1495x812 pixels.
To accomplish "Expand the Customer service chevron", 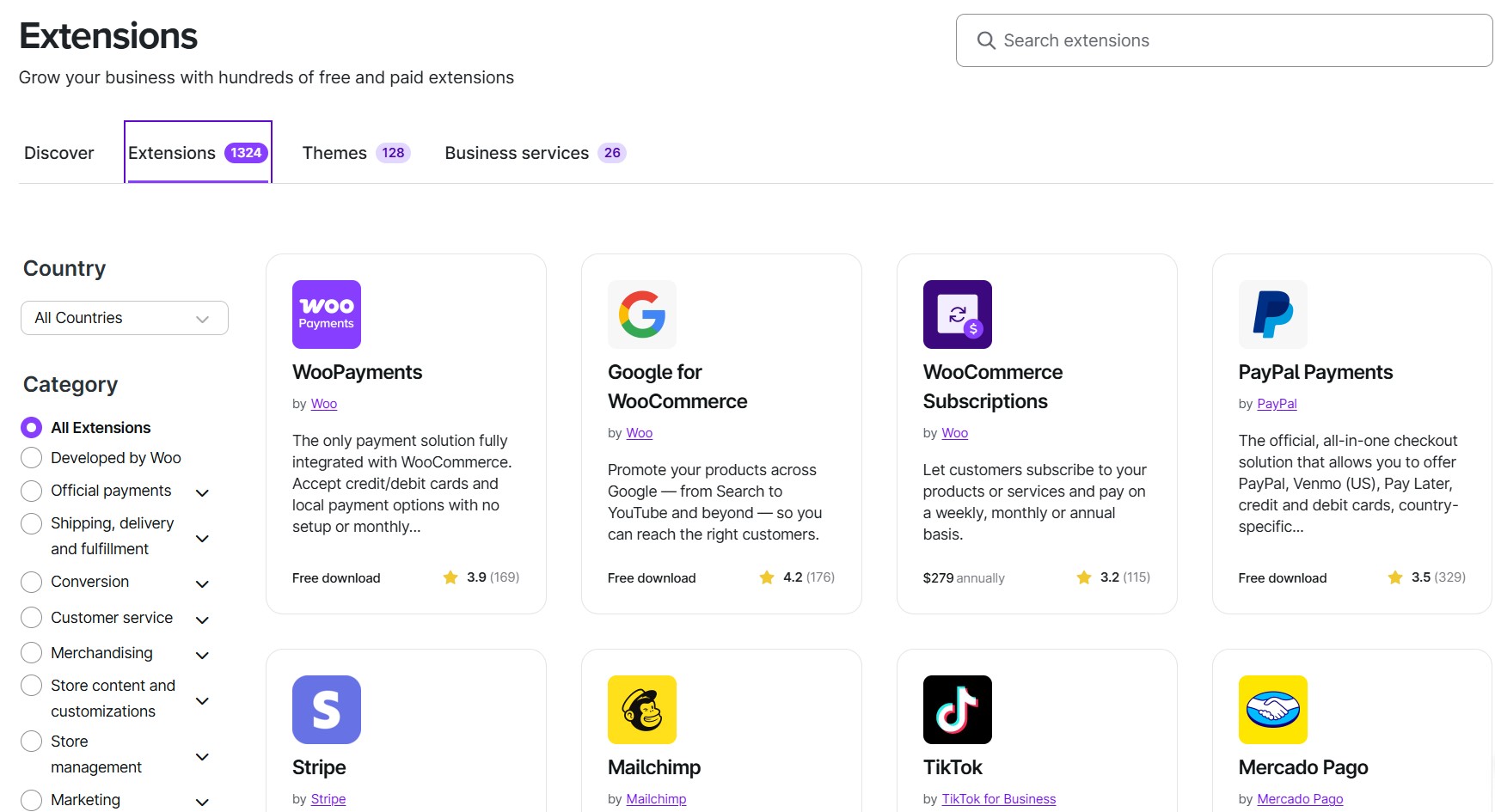I will [203, 620].
